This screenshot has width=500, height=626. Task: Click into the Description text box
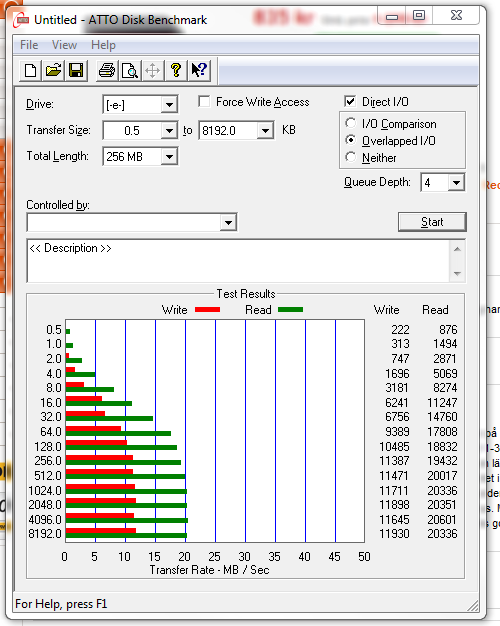tap(238, 261)
